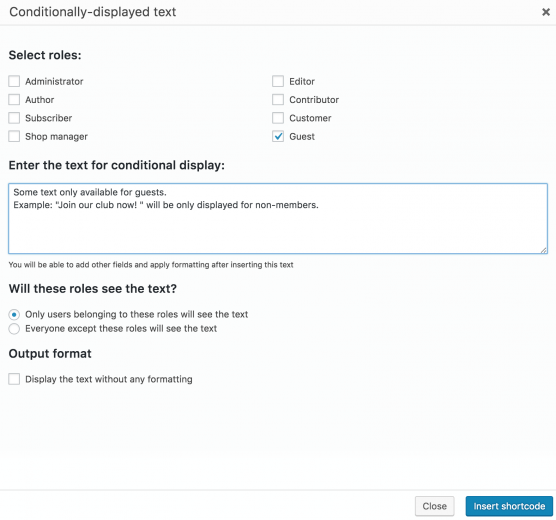Check the Author role checkbox

click(14, 100)
